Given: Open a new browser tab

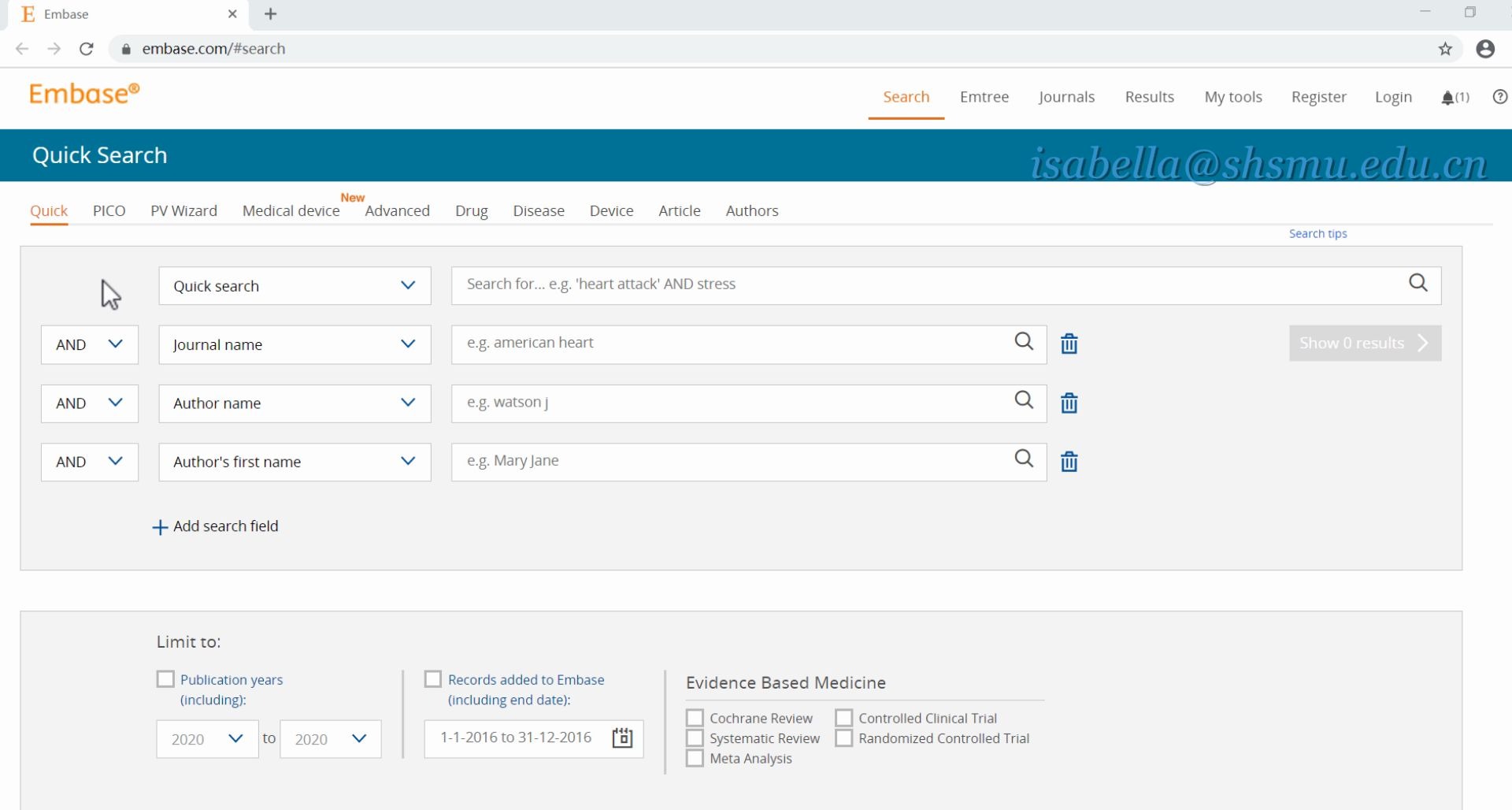Looking at the screenshot, I should tap(270, 14).
